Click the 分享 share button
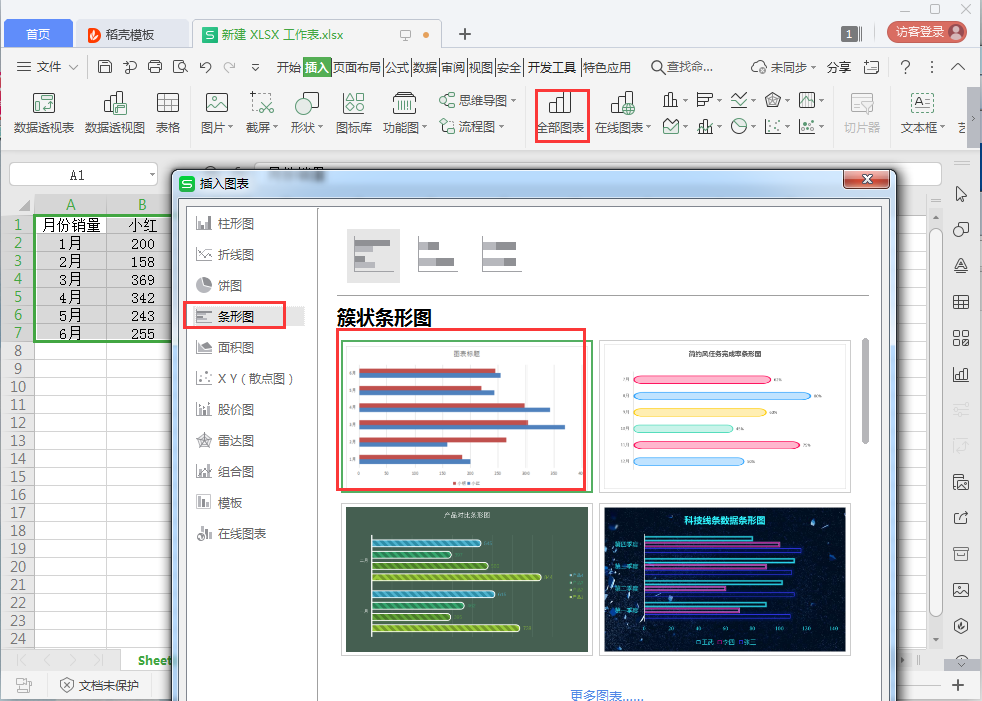Screen dimensions: 982x701 tap(839, 67)
